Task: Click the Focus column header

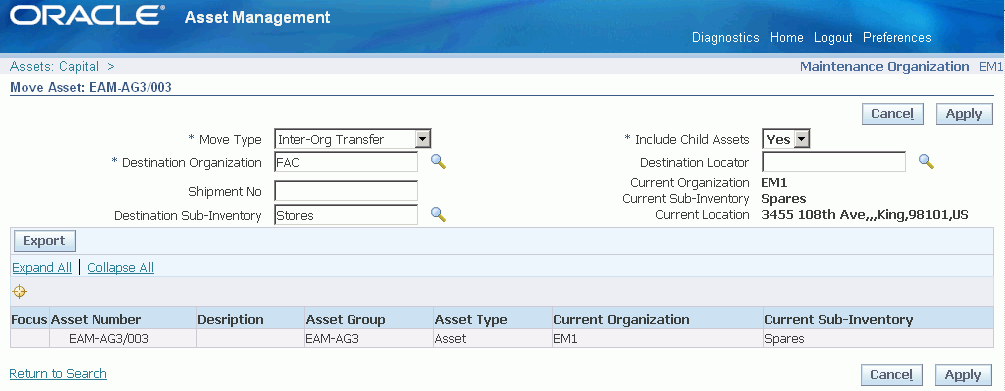Action: click(29, 319)
